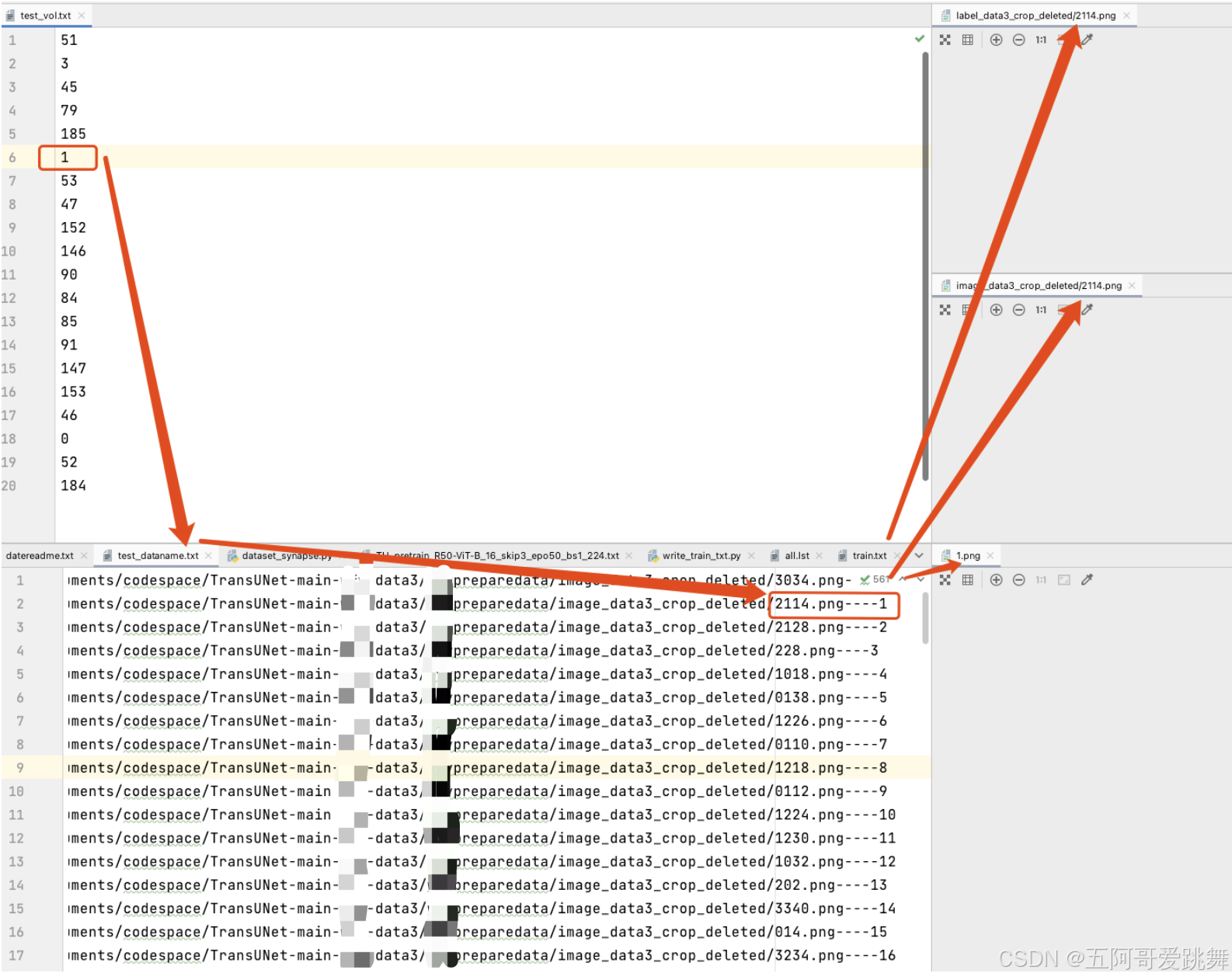Click vertical scrollbar of test_vol.txt editor
The image size is (1232, 980).
925,266
